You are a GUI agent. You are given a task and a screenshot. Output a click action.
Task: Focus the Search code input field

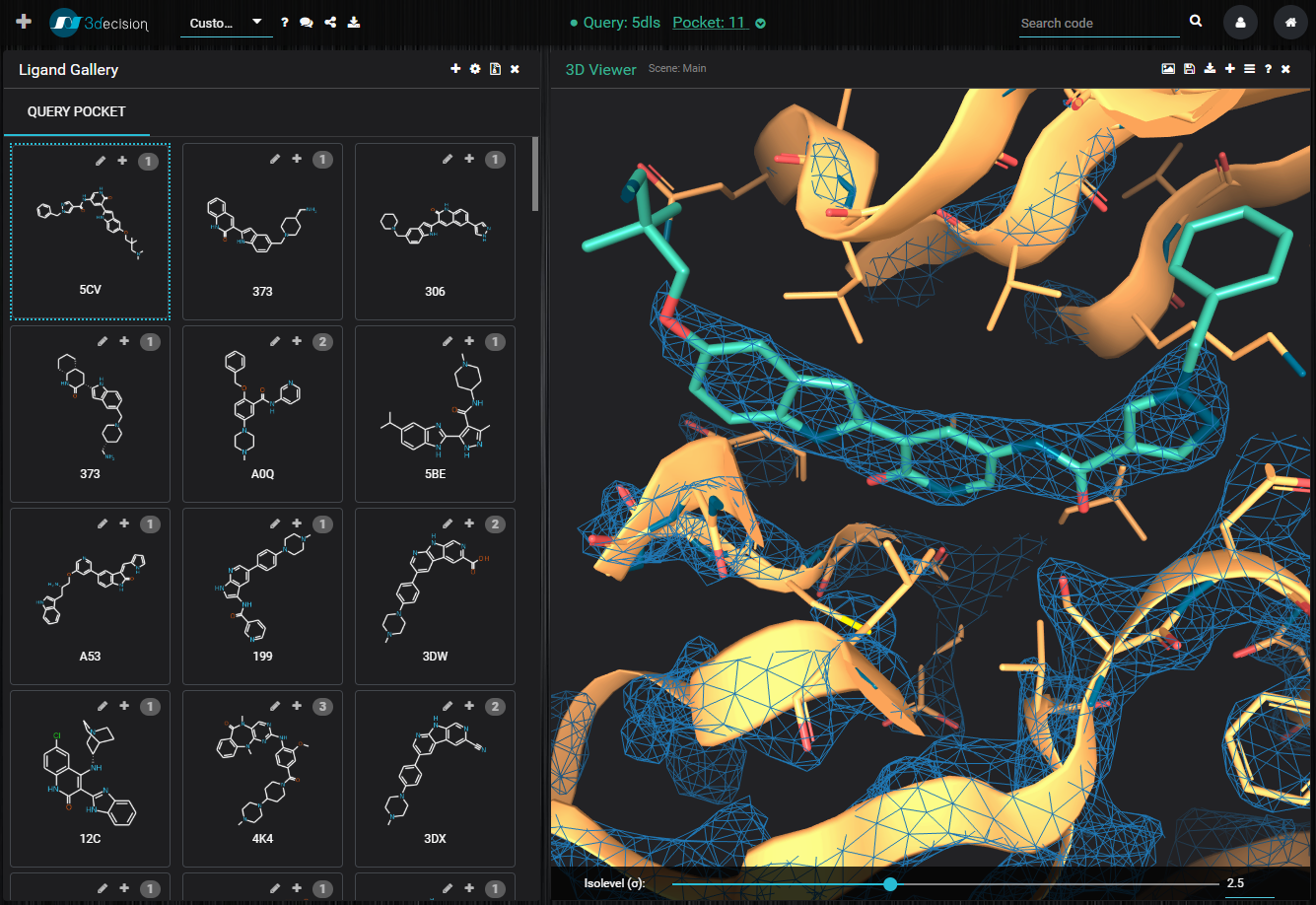click(x=1099, y=23)
